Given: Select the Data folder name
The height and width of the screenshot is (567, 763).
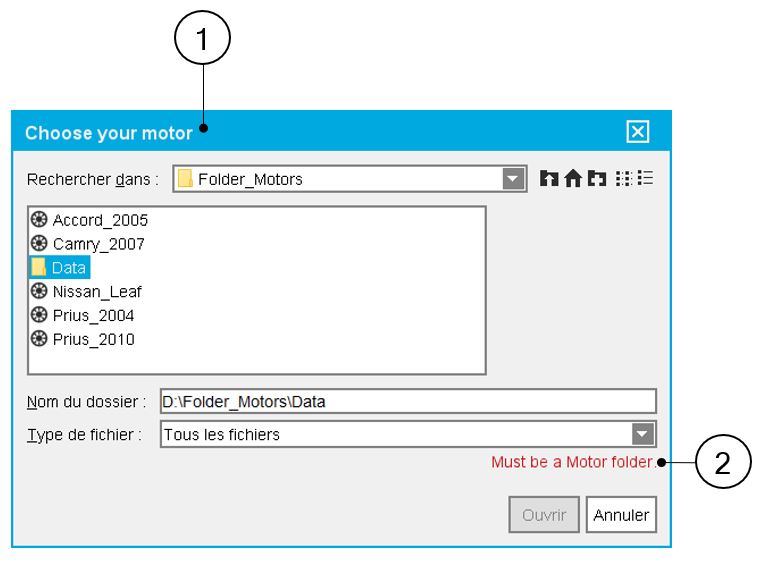Looking at the screenshot, I should point(69,268).
